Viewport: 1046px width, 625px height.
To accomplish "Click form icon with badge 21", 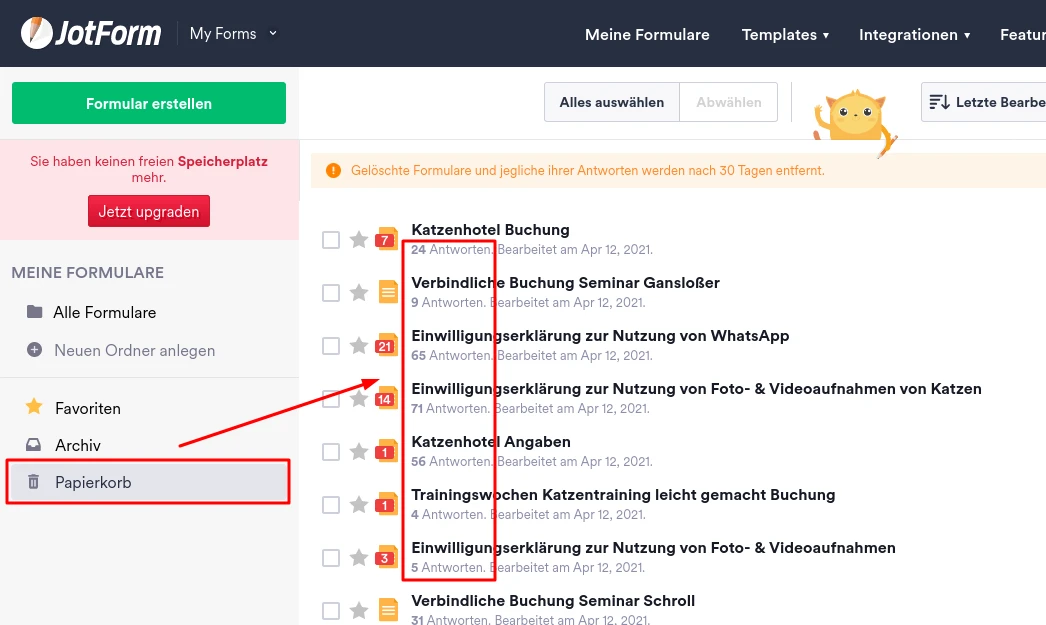I will tap(387, 345).
